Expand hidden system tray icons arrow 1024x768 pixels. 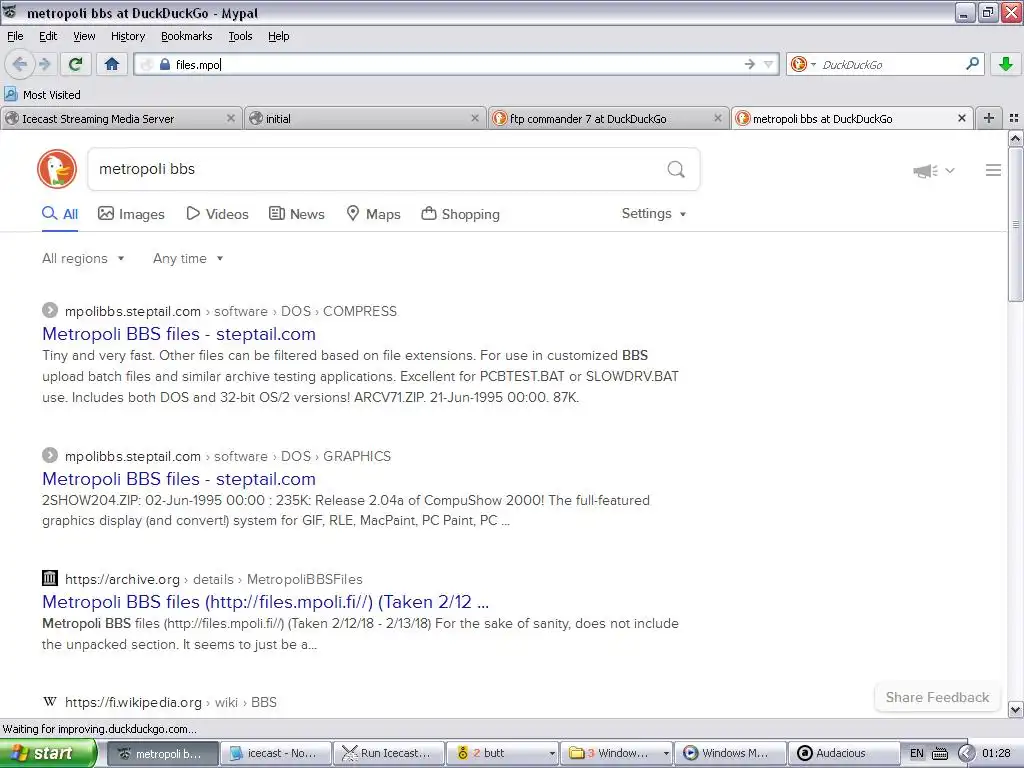point(966,753)
